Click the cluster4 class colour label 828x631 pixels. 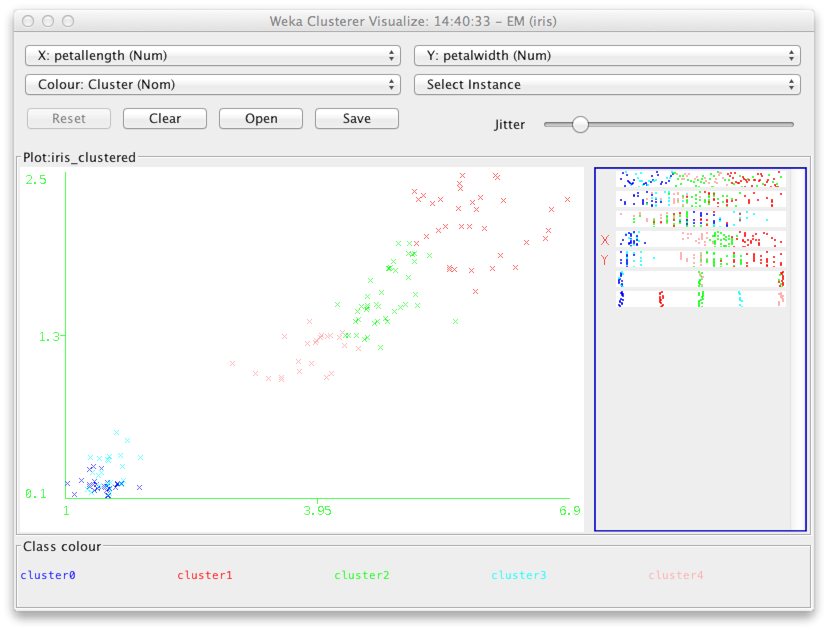pyautogui.click(x=676, y=575)
